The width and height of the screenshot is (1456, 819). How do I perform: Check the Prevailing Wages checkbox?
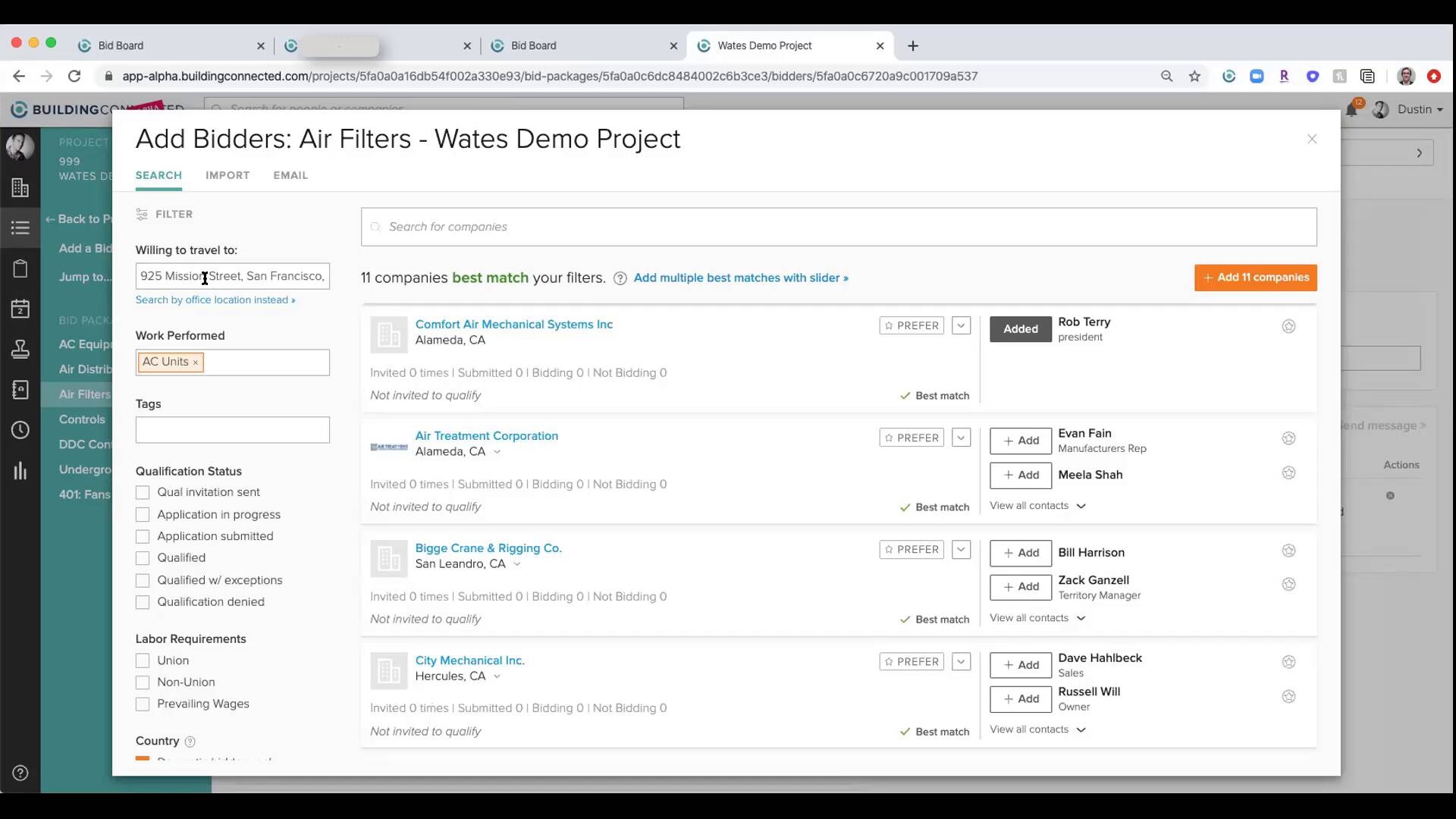(x=143, y=704)
